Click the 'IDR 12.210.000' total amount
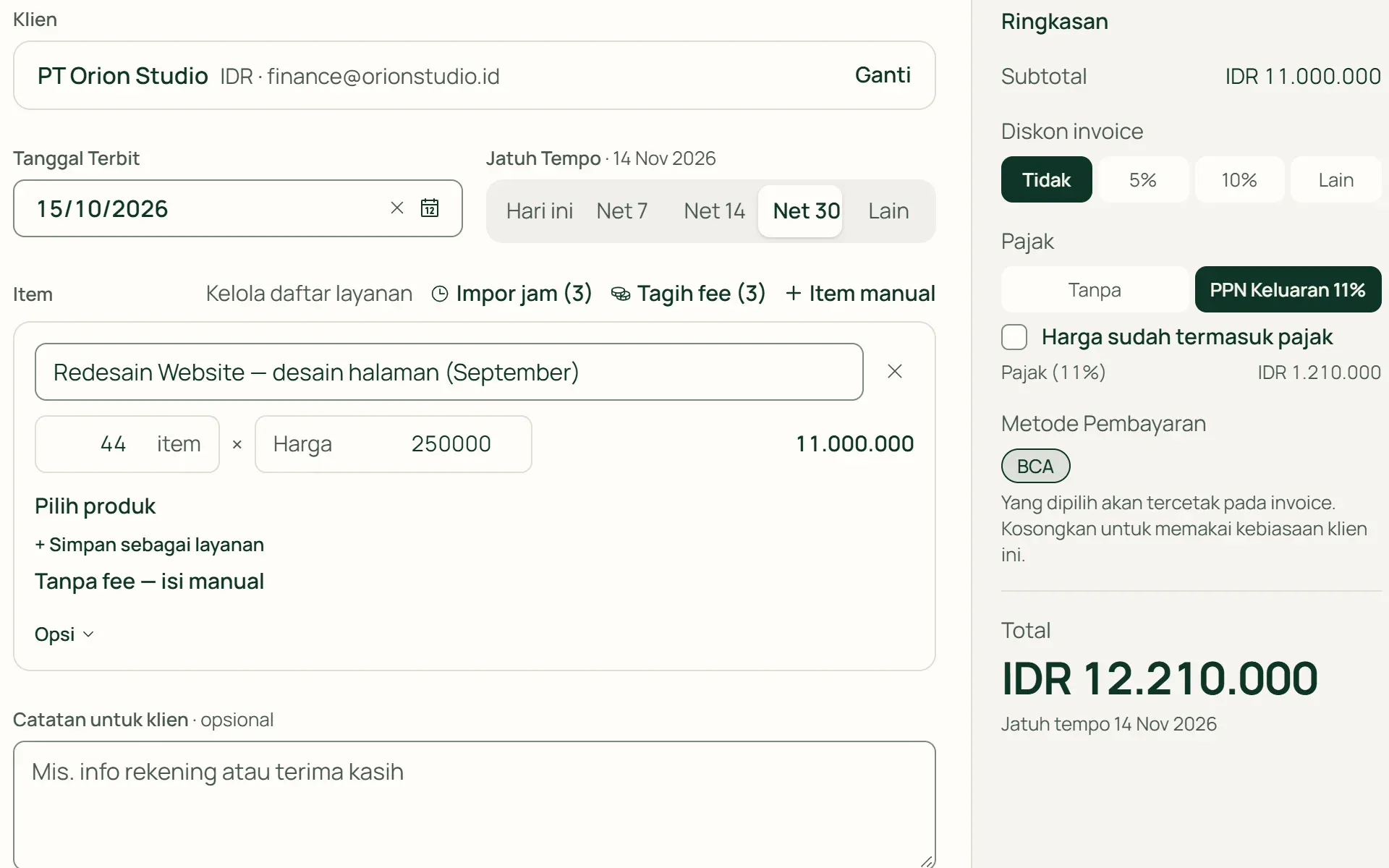 coord(1160,678)
